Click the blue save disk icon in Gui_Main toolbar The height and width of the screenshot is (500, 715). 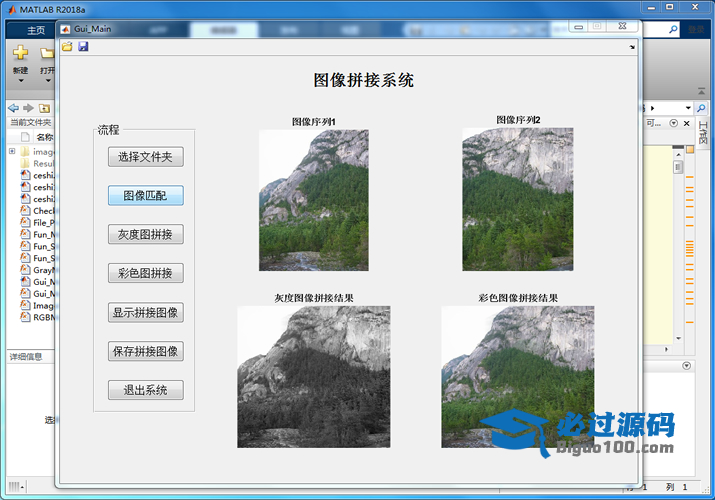point(83,46)
